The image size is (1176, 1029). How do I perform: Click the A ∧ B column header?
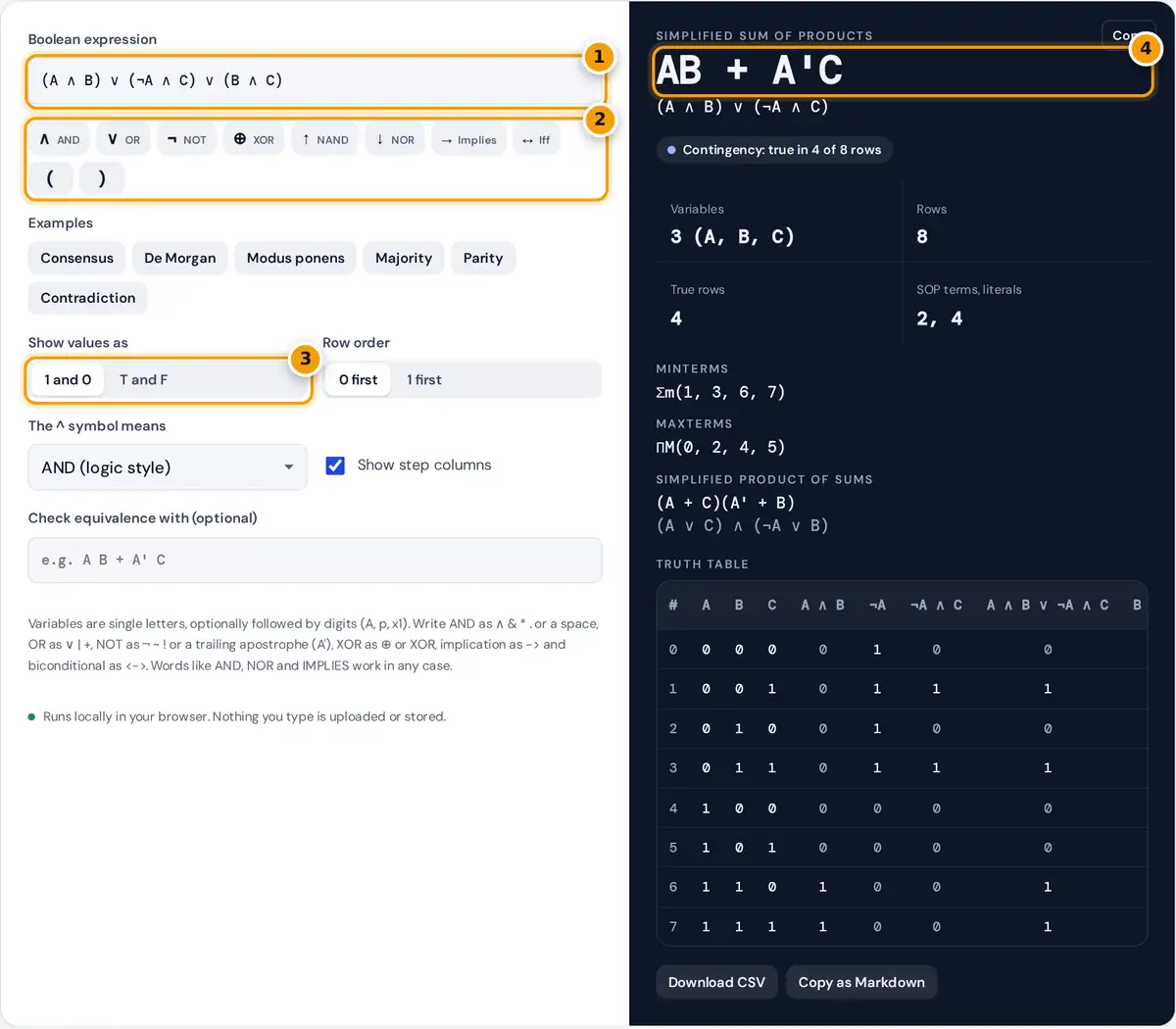point(822,606)
